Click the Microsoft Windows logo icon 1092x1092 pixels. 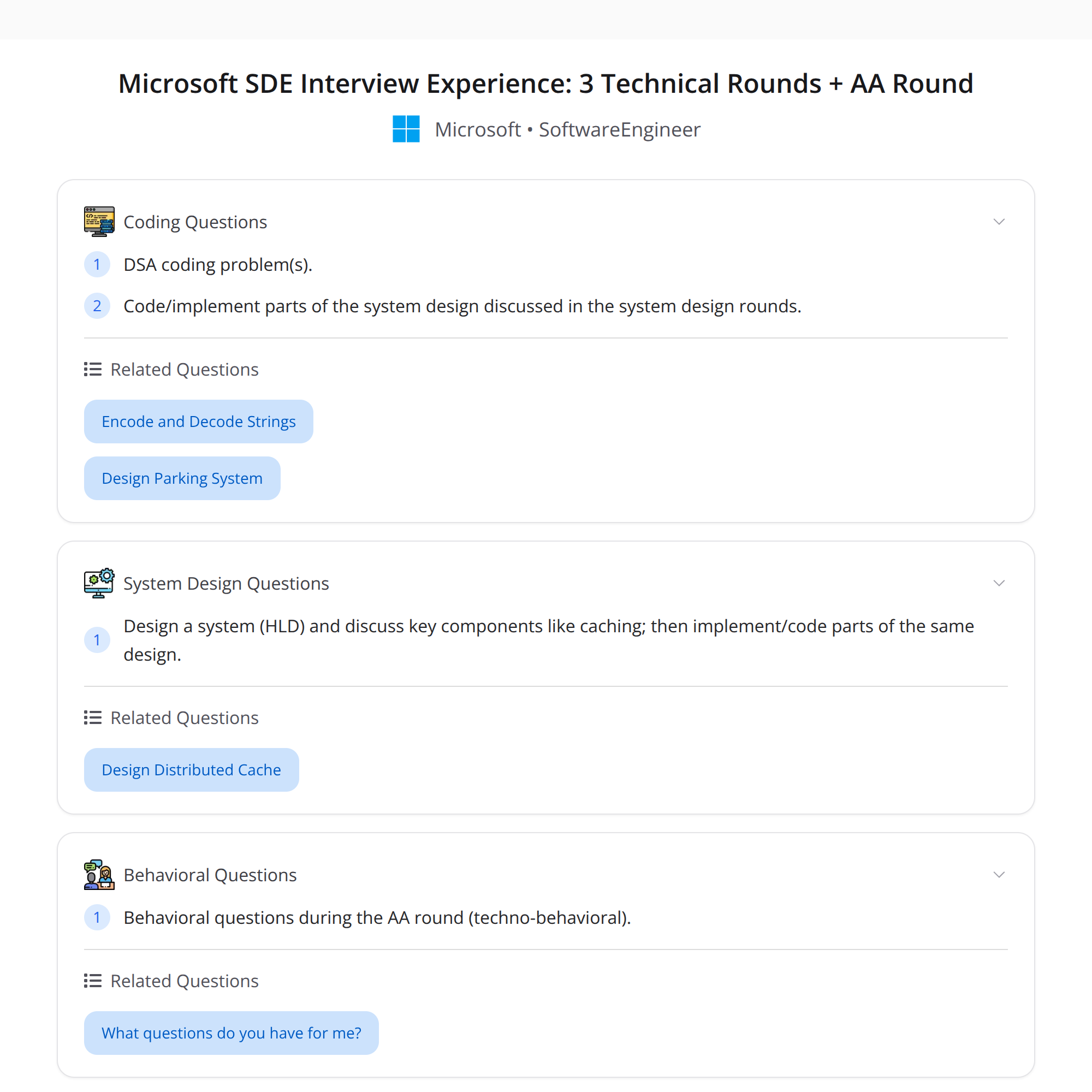406,129
